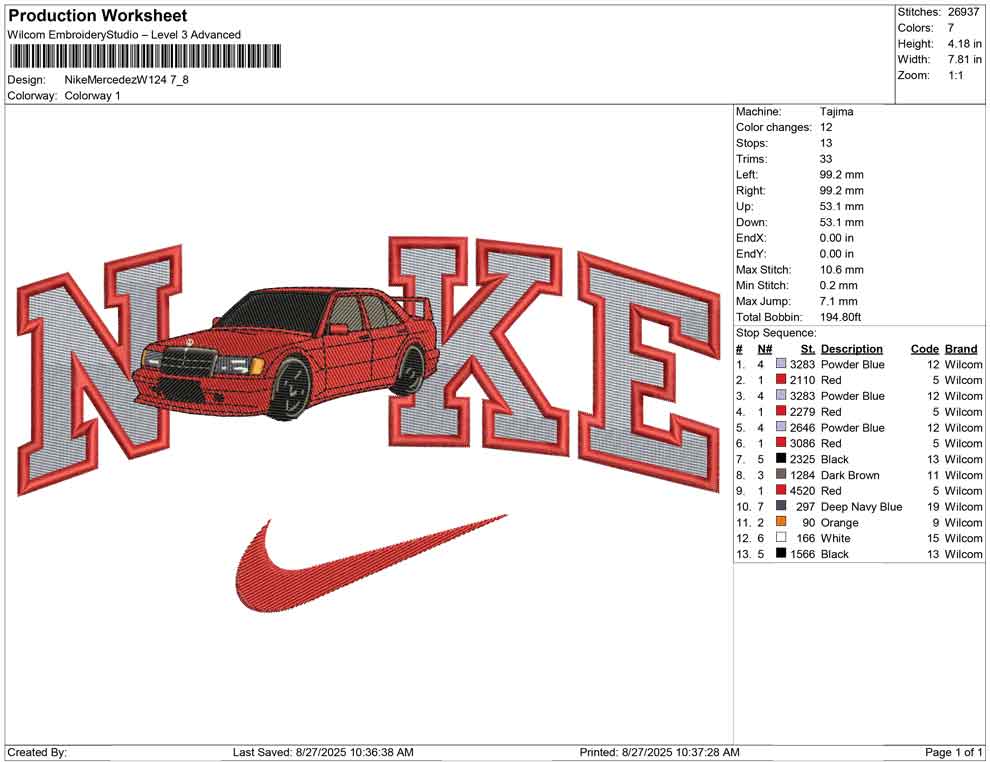Viewport: 990px width, 762px height.
Task: Click the Powder Blue swatch for stop 1
Action: (x=781, y=364)
